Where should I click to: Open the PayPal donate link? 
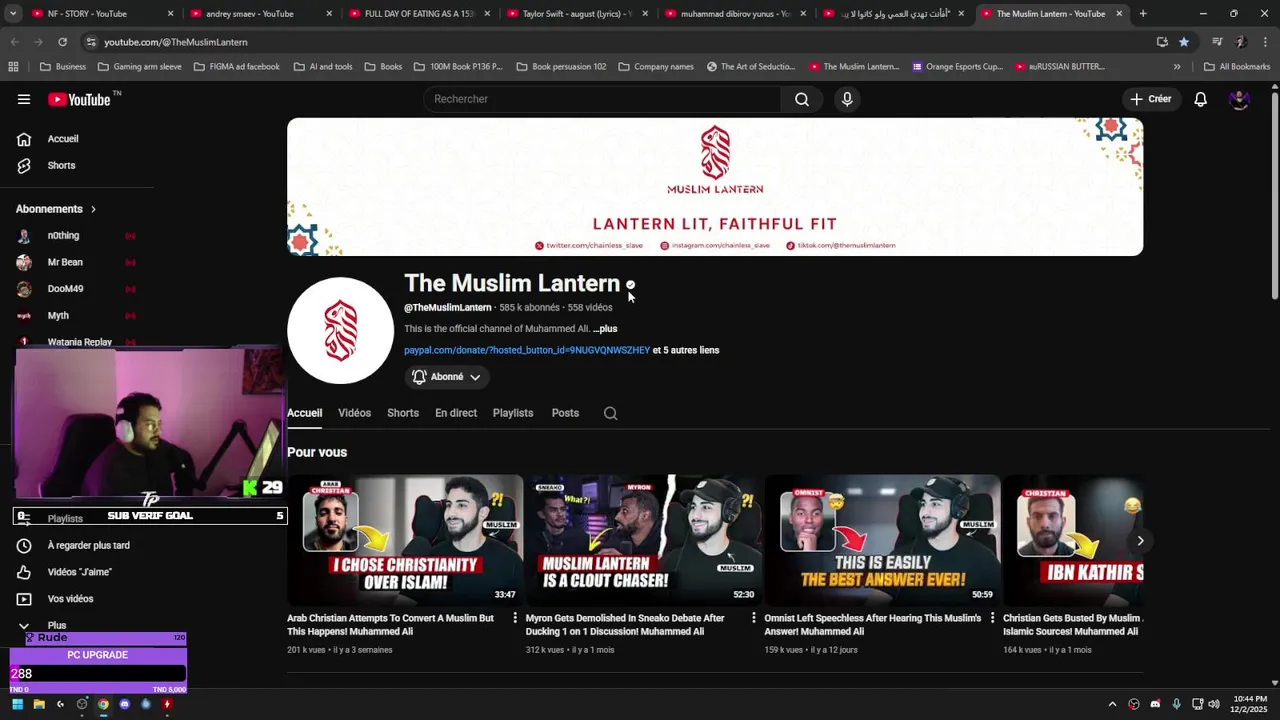click(x=527, y=351)
